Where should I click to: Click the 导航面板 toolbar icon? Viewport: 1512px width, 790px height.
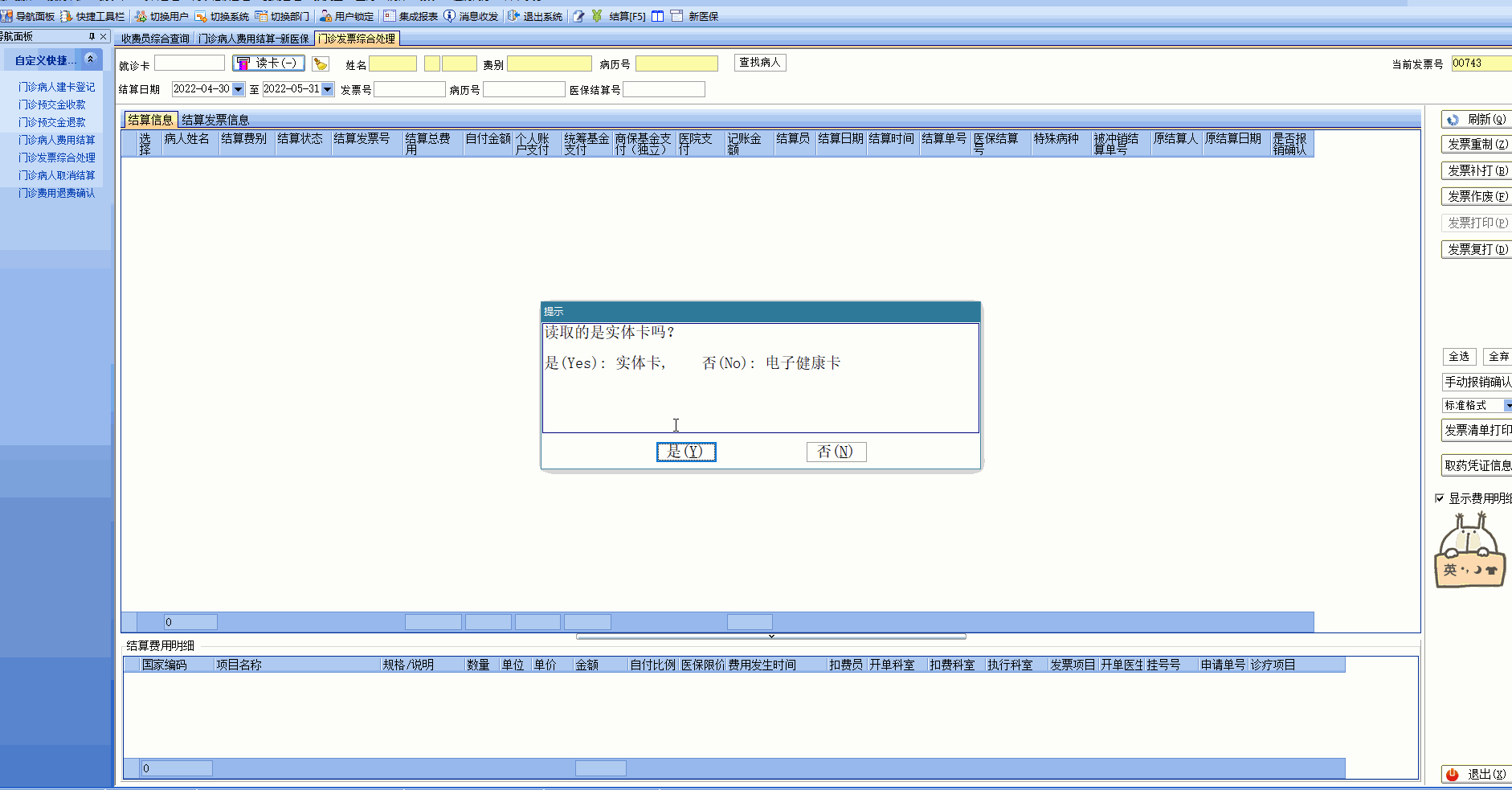tap(6, 16)
